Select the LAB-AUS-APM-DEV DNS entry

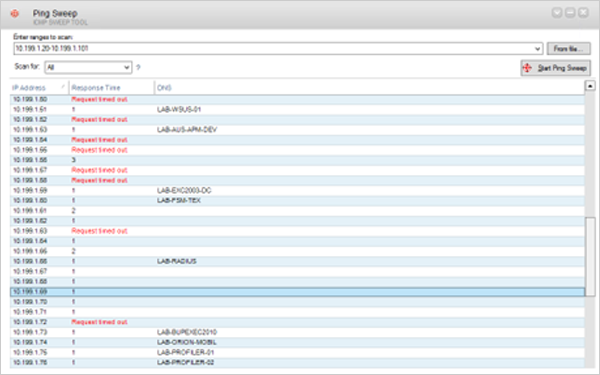[187, 130]
